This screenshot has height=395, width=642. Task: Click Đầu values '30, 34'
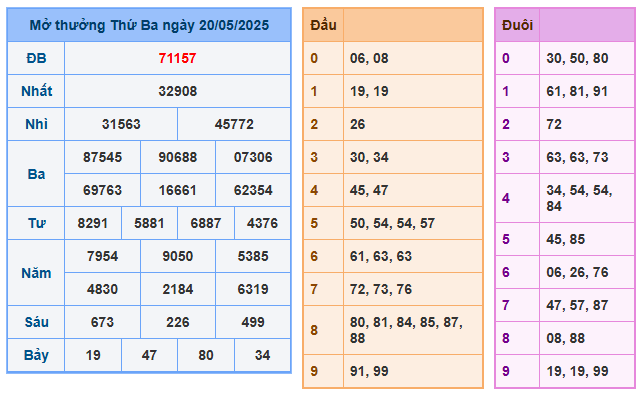pyautogui.click(x=369, y=157)
